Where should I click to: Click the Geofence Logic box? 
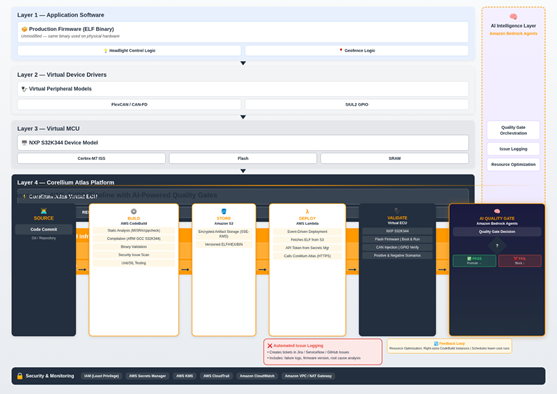tap(357, 50)
